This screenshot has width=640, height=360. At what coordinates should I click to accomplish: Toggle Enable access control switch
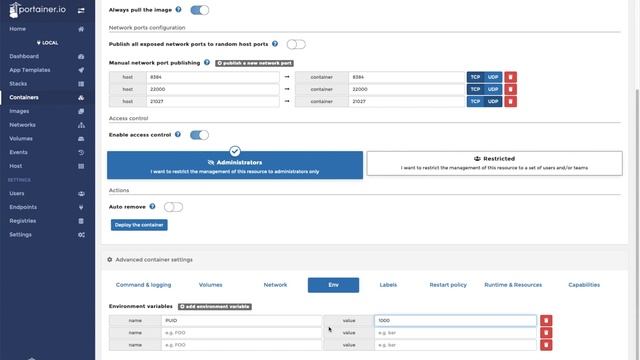(200, 135)
